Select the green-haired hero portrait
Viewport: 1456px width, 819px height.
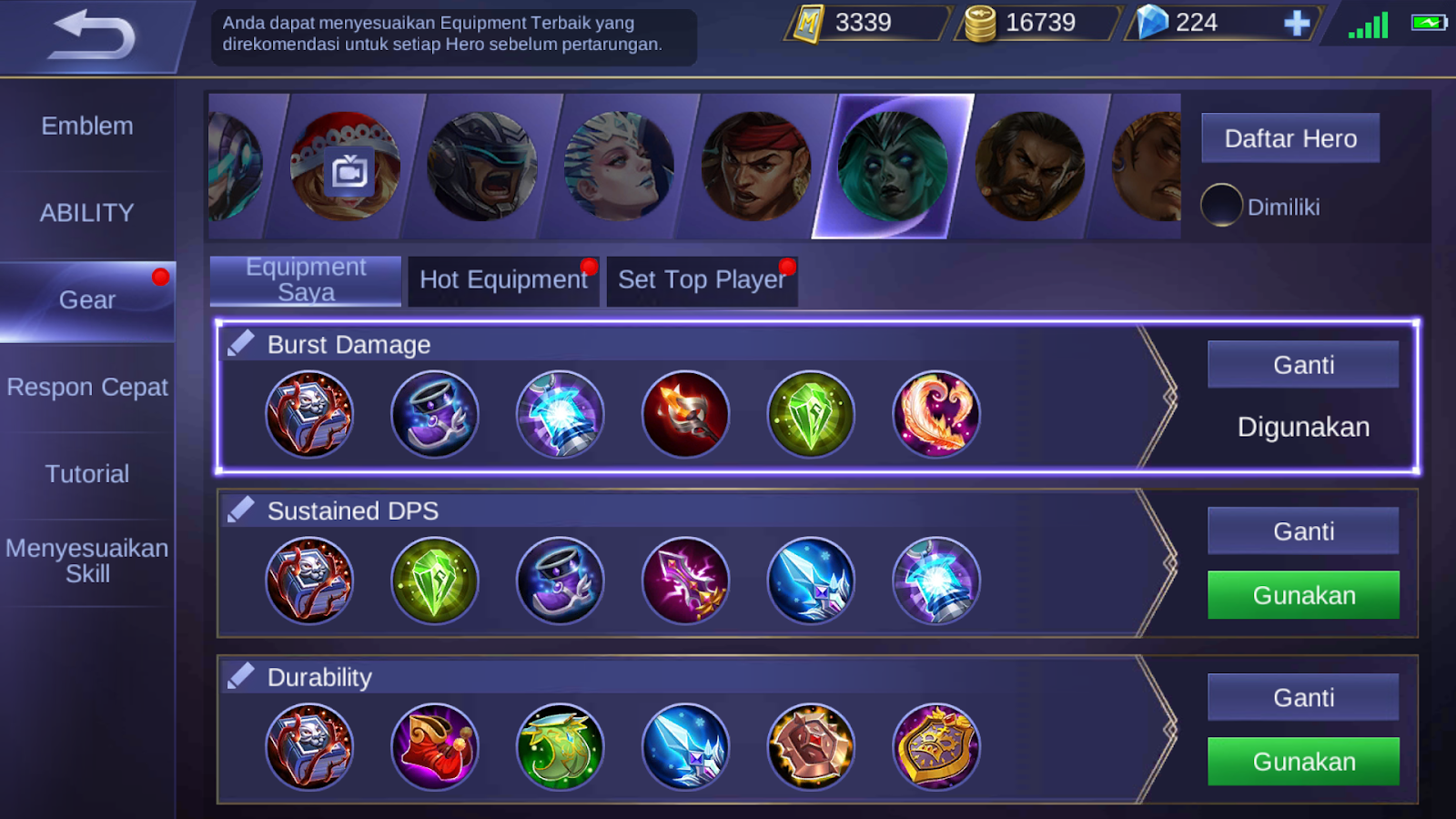click(893, 167)
